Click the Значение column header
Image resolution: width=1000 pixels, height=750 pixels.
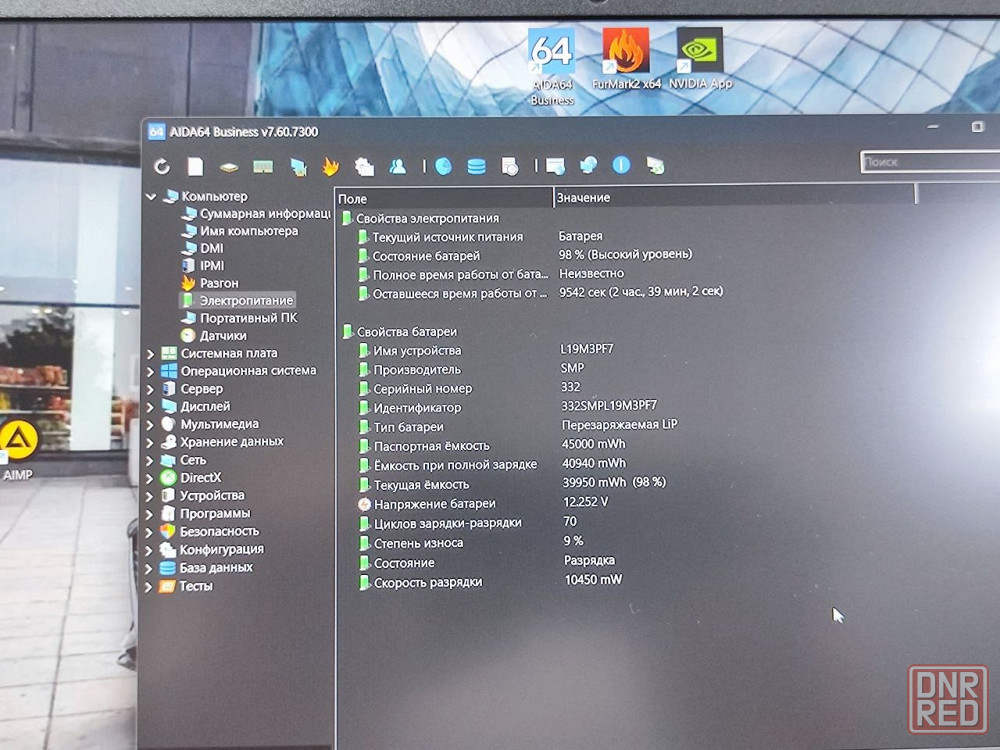pos(735,197)
